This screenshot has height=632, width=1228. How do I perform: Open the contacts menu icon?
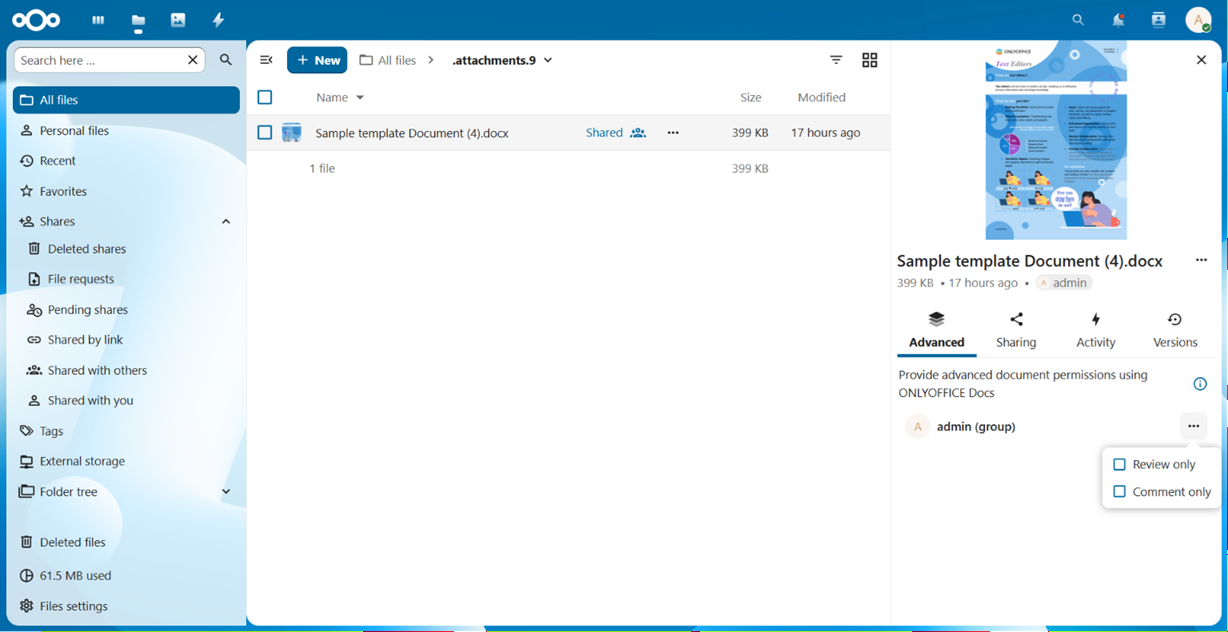[x=1158, y=20]
